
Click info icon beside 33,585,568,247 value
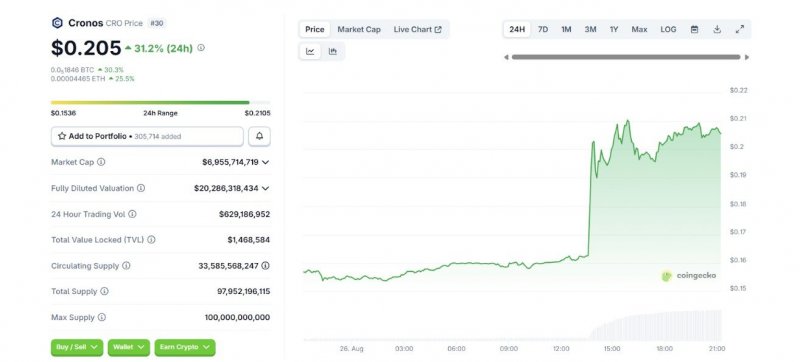pos(265,266)
